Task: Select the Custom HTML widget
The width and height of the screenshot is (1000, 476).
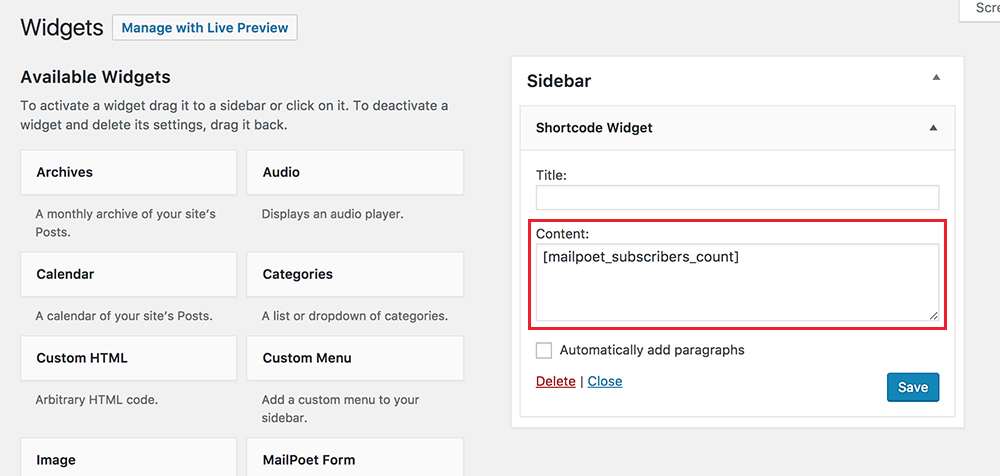Action: click(x=128, y=358)
